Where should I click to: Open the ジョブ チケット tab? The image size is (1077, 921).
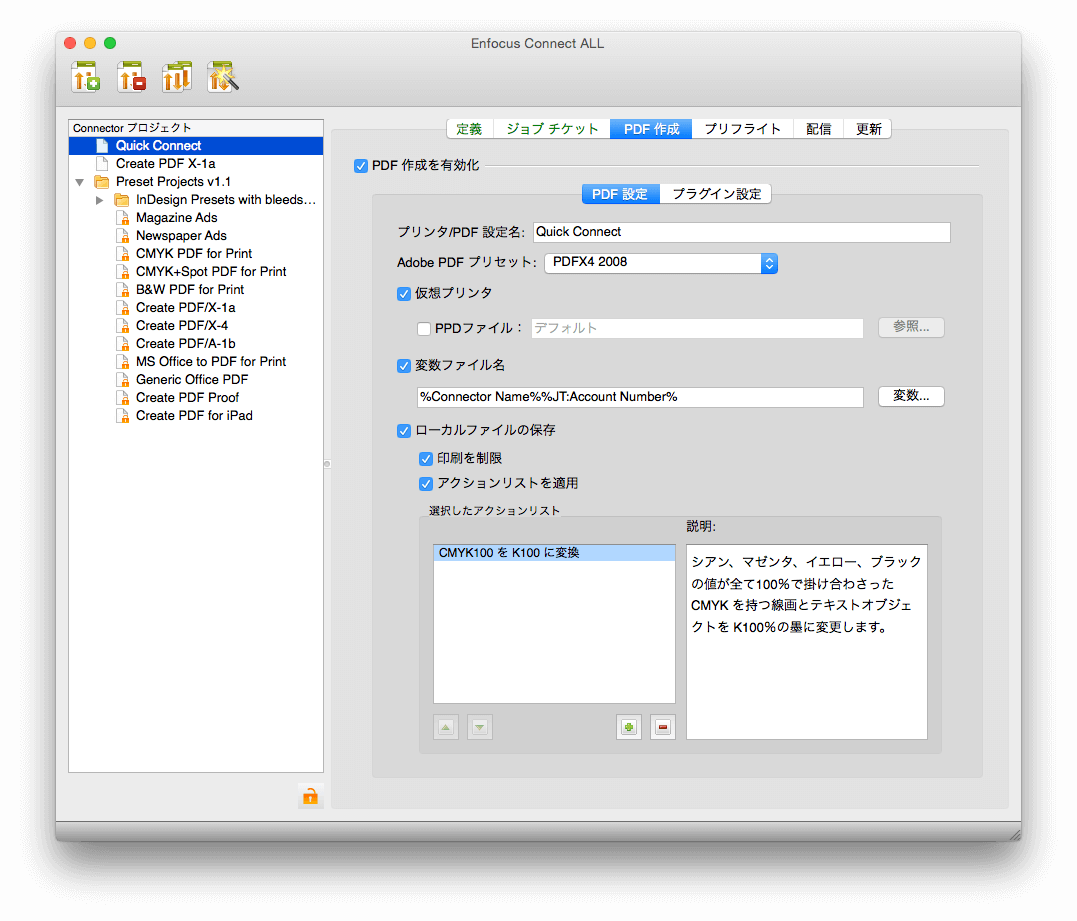(x=552, y=129)
